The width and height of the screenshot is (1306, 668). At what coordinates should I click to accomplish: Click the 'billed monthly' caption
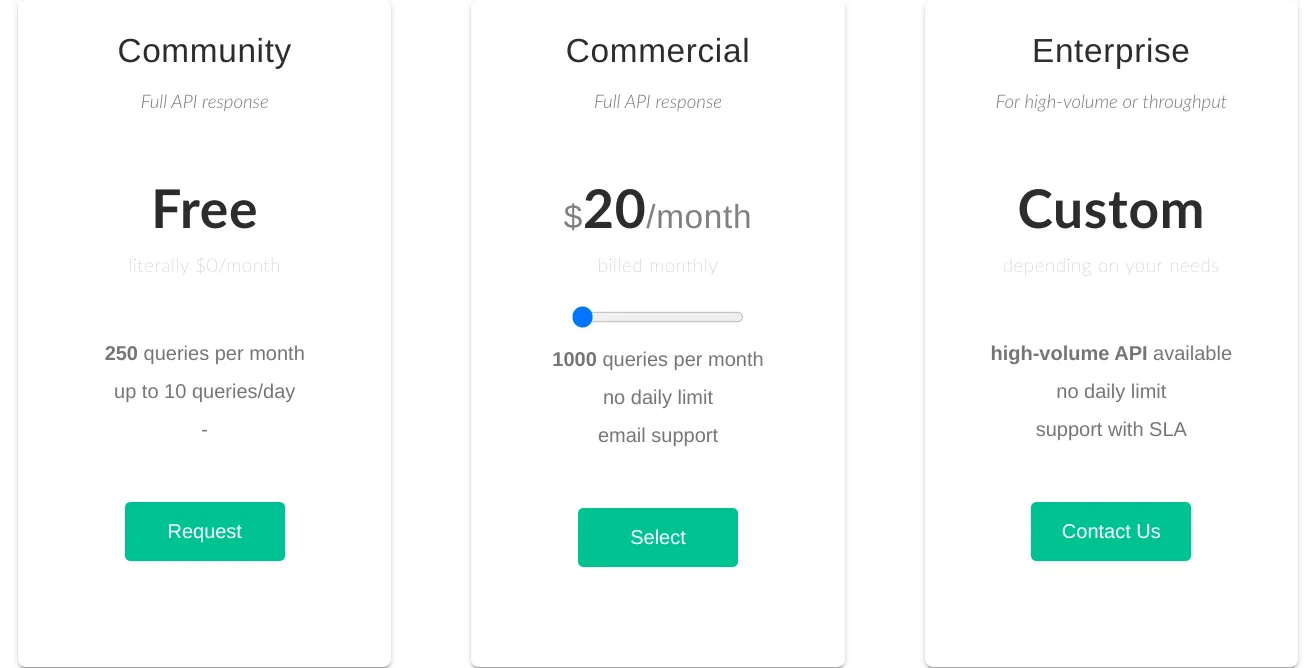(x=657, y=265)
